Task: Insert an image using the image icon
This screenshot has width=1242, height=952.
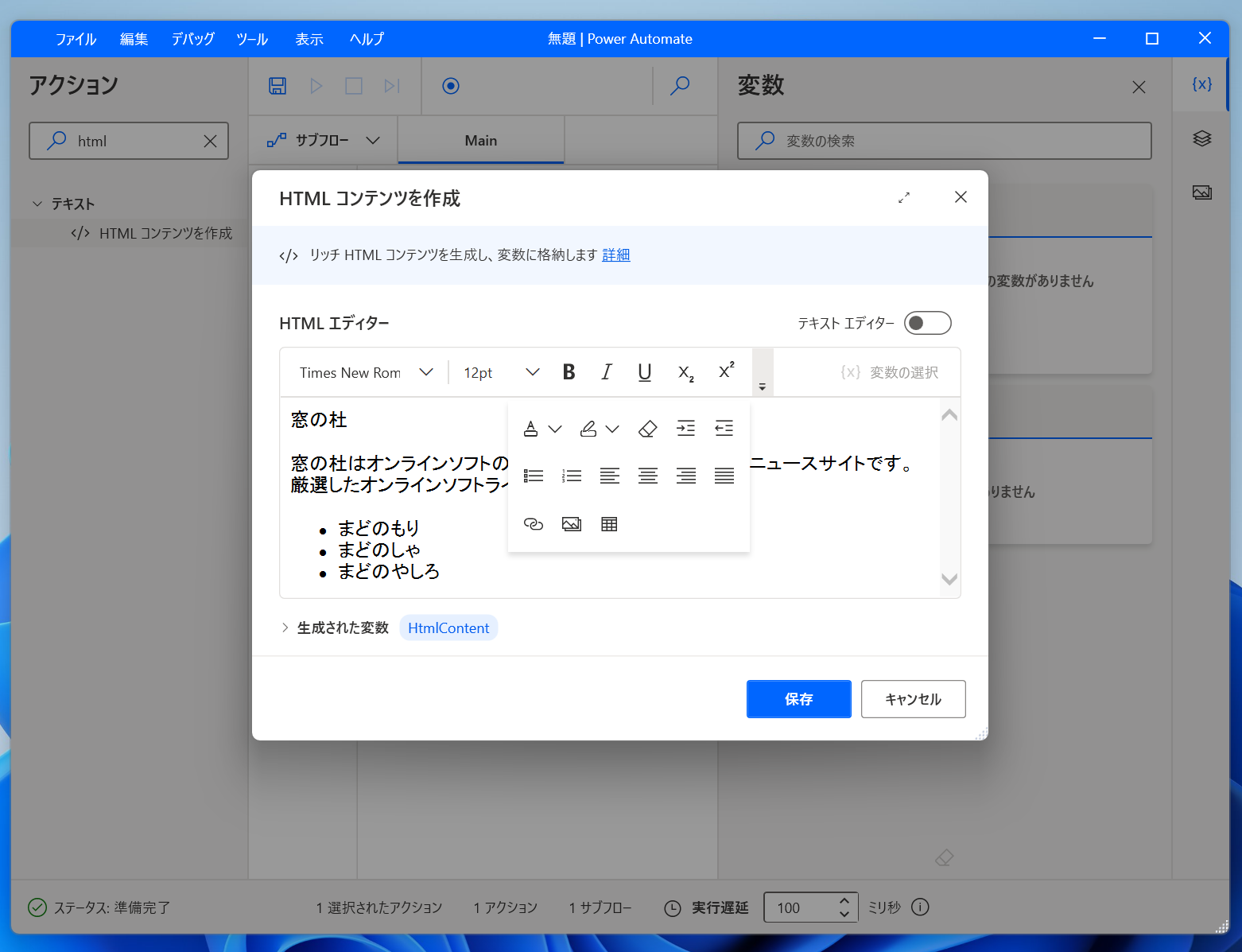Action: [x=571, y=523]
